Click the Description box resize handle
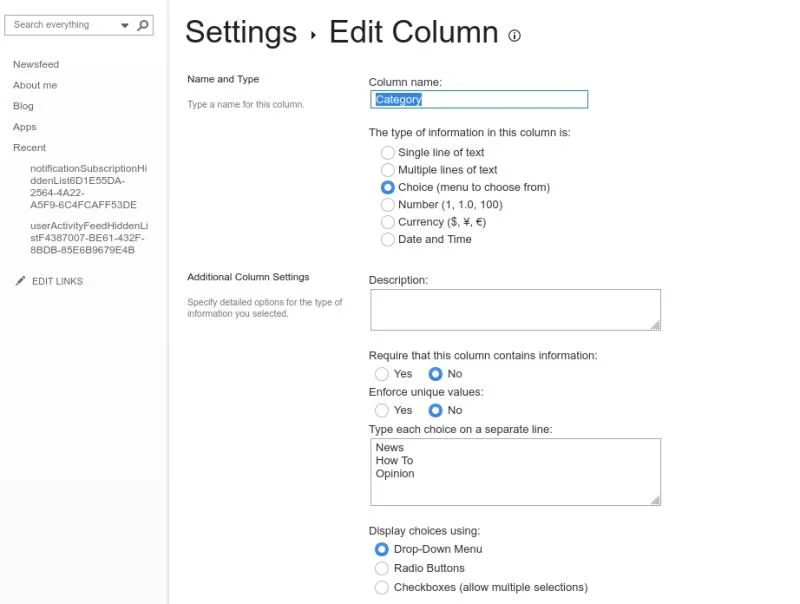This screenshot has width=800, height=604. (656, 325)
